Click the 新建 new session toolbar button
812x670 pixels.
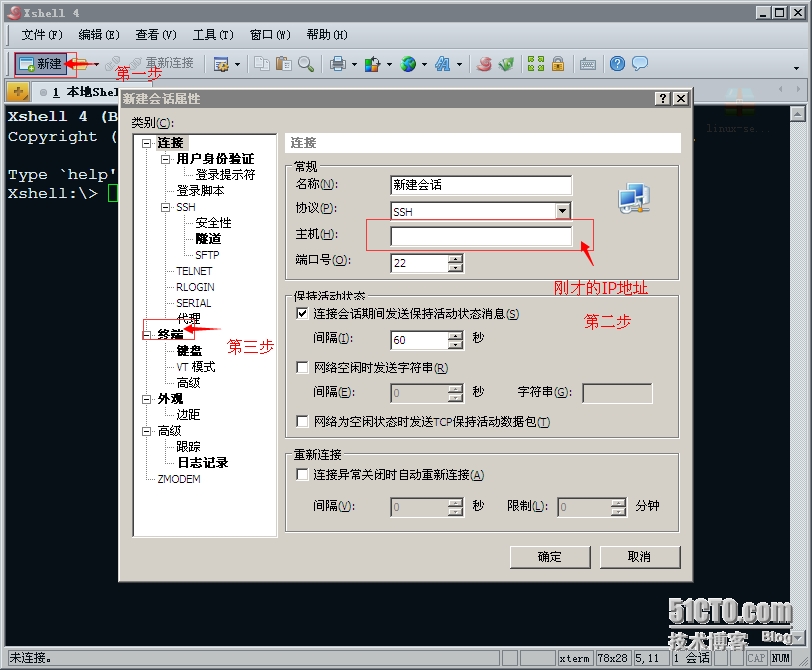pos(41,64)
